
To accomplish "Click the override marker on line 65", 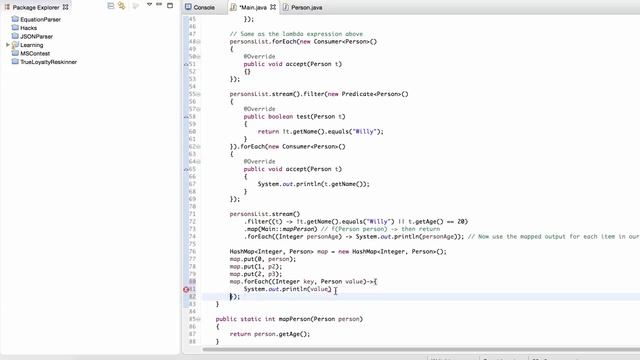I will pyautogui.click(x=186, y=169).
